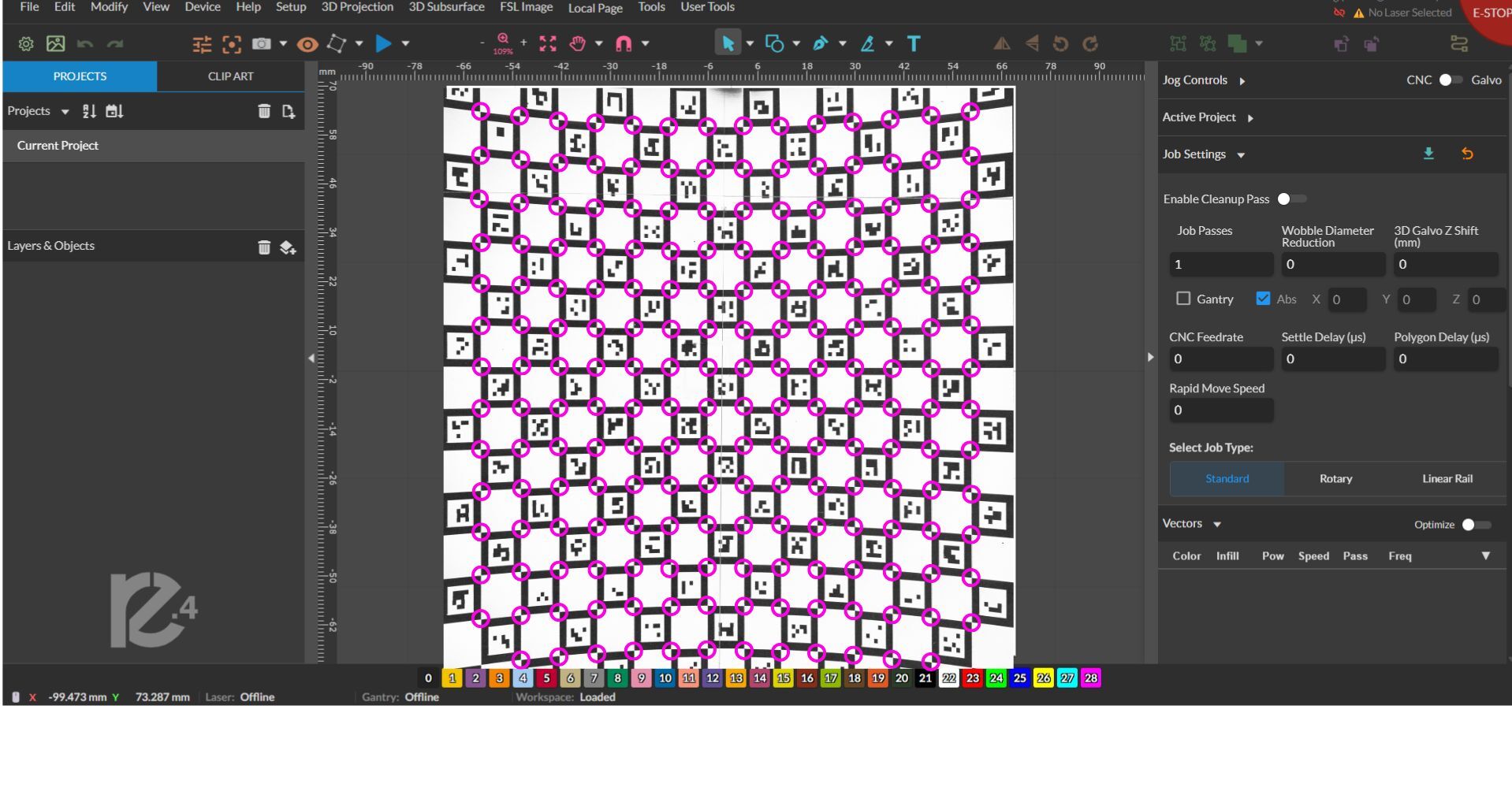
Task: Open the FSL Image menu
Action: click(524, 7)
